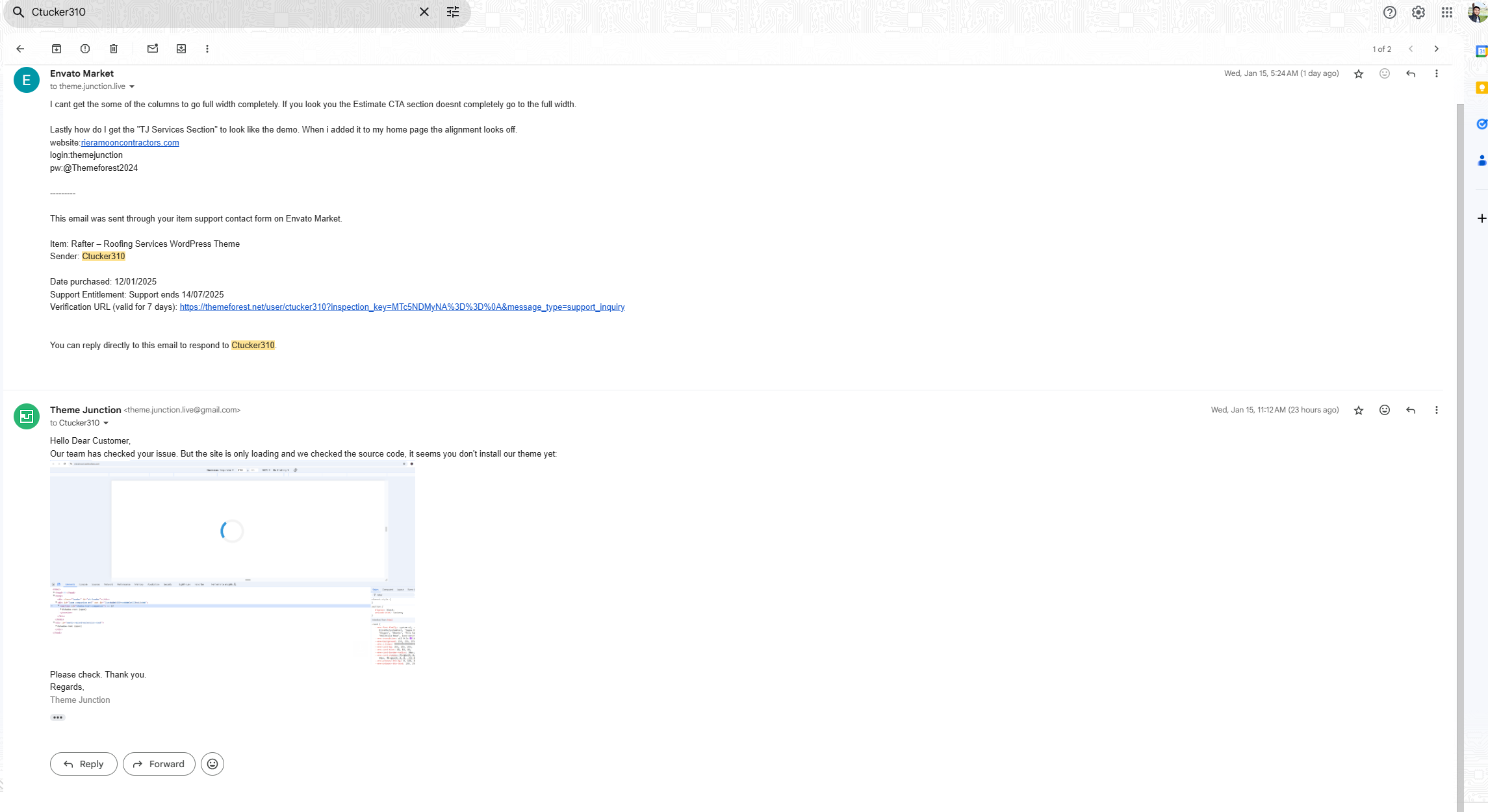
Task: Click the search magnifier icon
Action: [x=19, y=12]
